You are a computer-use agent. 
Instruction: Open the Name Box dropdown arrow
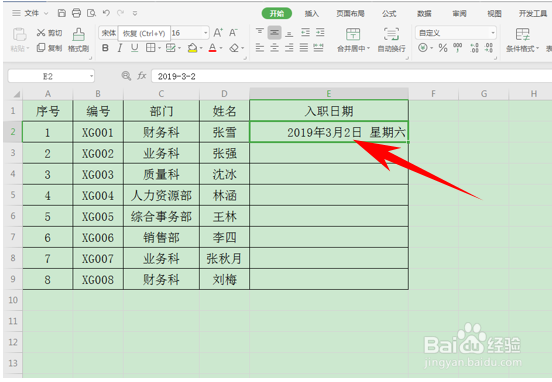91,76
